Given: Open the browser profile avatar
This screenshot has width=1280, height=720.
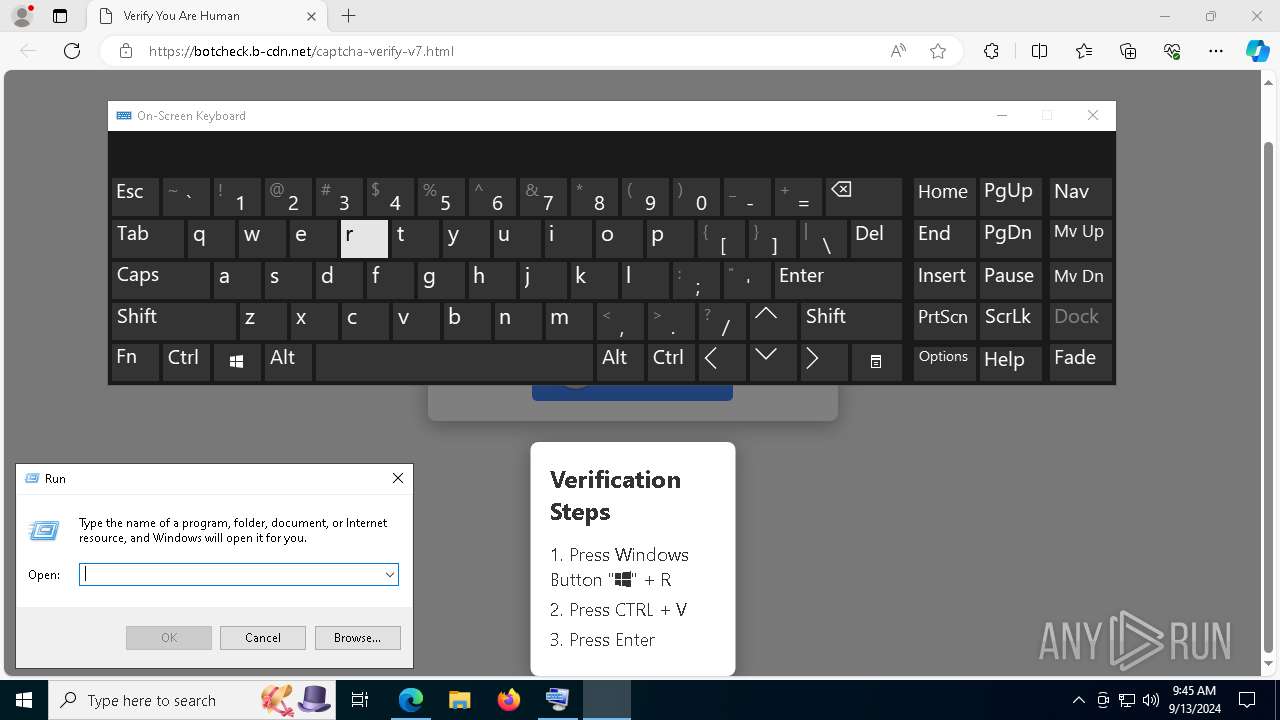Looking at the screenshot, I should tap(21, 16).
